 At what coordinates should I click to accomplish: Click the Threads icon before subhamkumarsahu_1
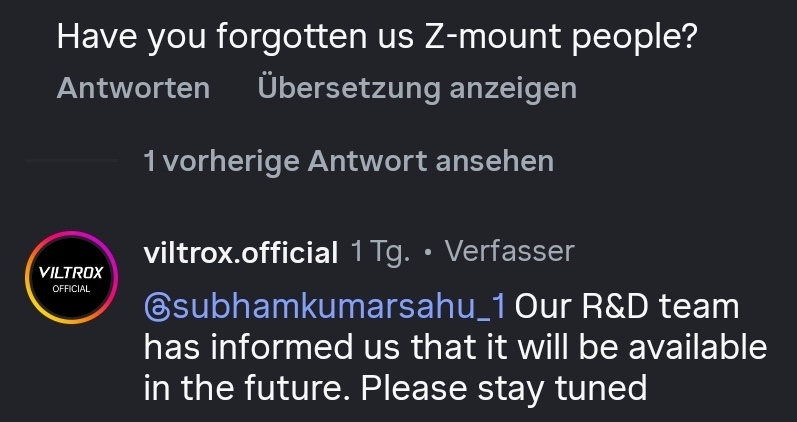[x=158, y=307]
